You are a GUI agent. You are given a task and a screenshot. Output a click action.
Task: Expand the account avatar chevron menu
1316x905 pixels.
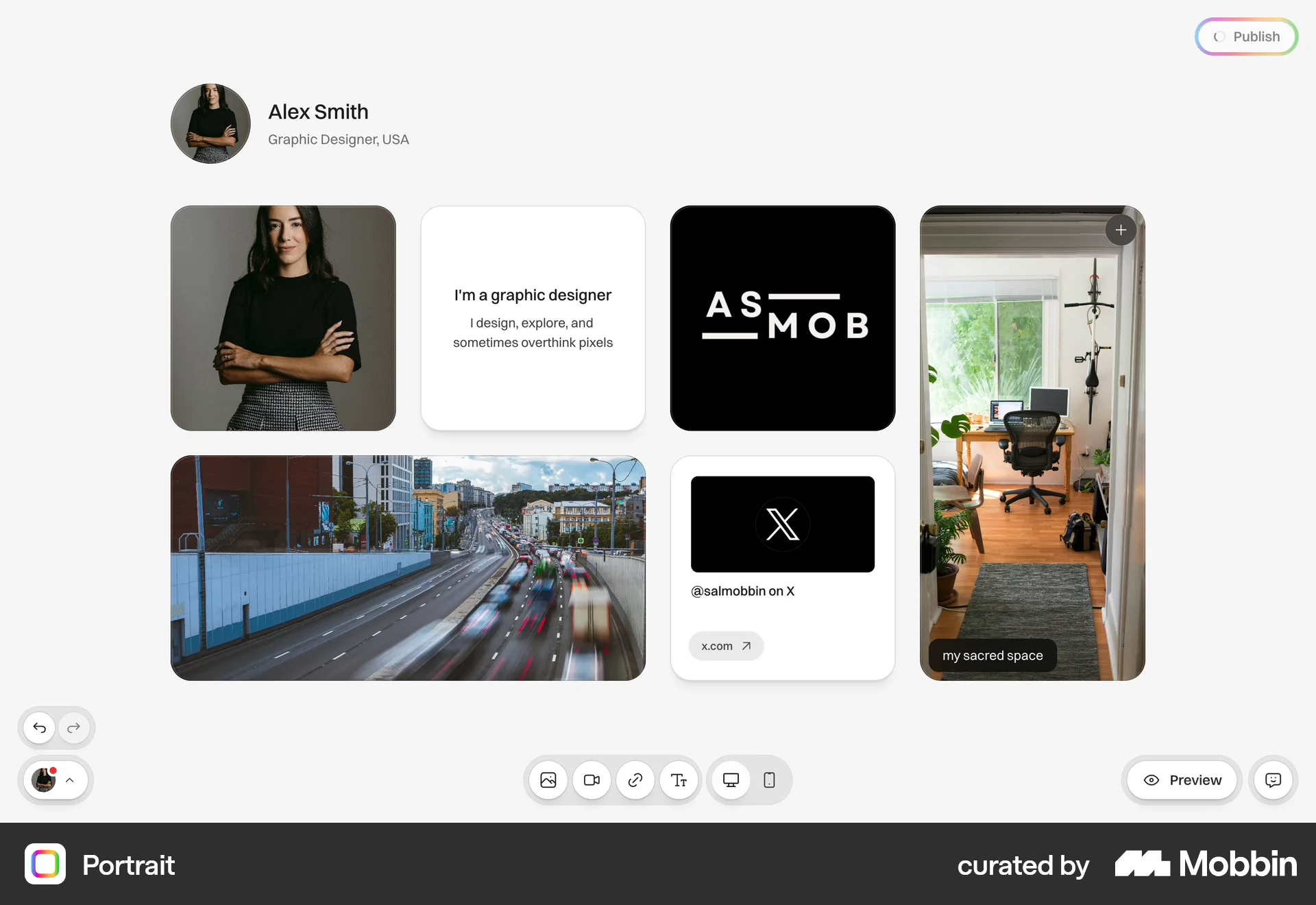70,780
